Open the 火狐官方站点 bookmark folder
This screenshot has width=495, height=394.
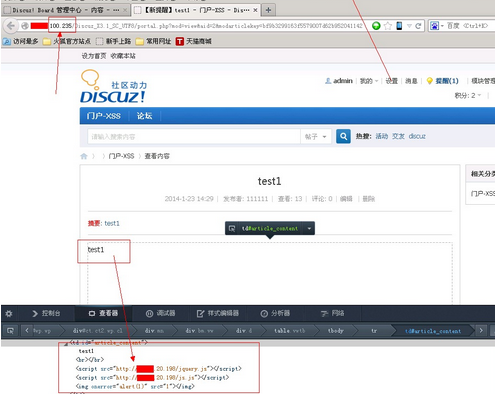tap(67, 41)
